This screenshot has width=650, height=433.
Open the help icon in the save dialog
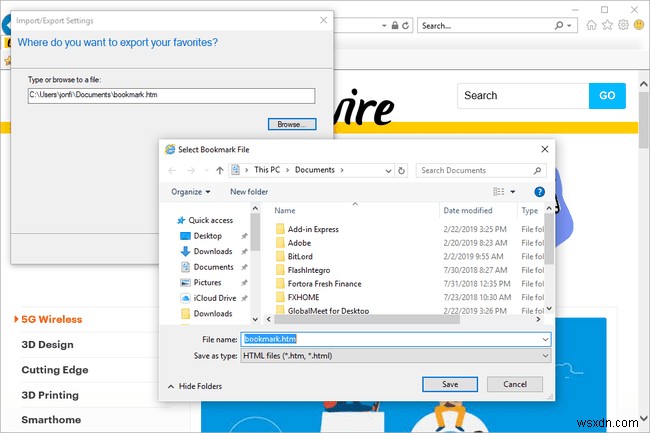click(x=539, y=192)
